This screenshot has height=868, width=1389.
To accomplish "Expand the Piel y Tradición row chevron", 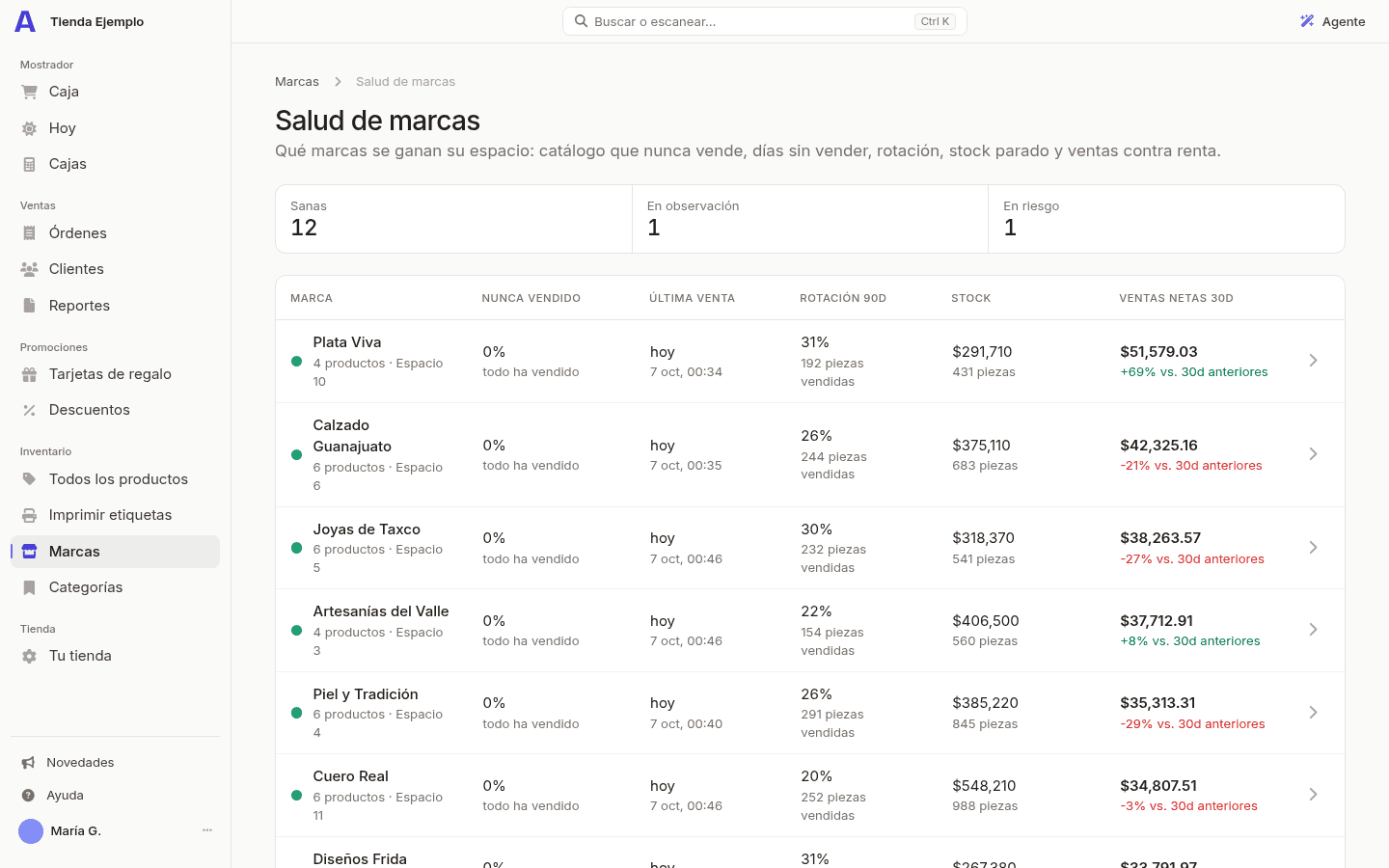I will tap(1313, 713).
